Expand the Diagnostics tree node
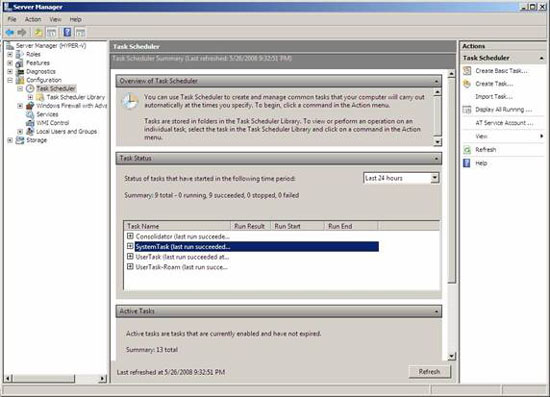The height and width of the screenshot is (397, 550). tap(10, 72)
